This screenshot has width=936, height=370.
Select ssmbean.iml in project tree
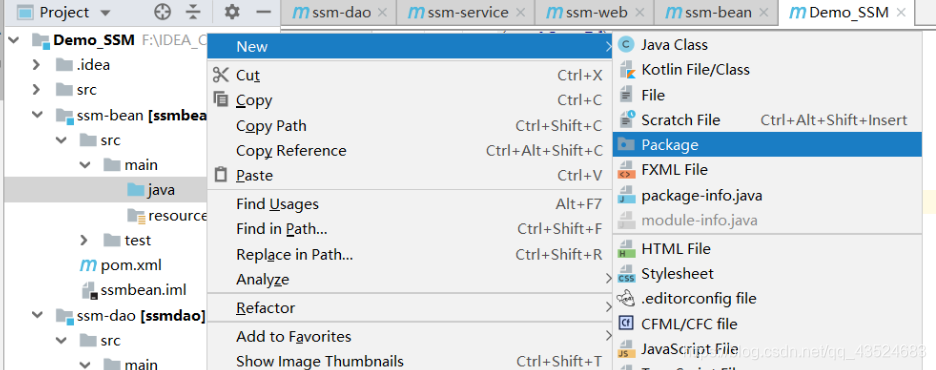(143, 290)
